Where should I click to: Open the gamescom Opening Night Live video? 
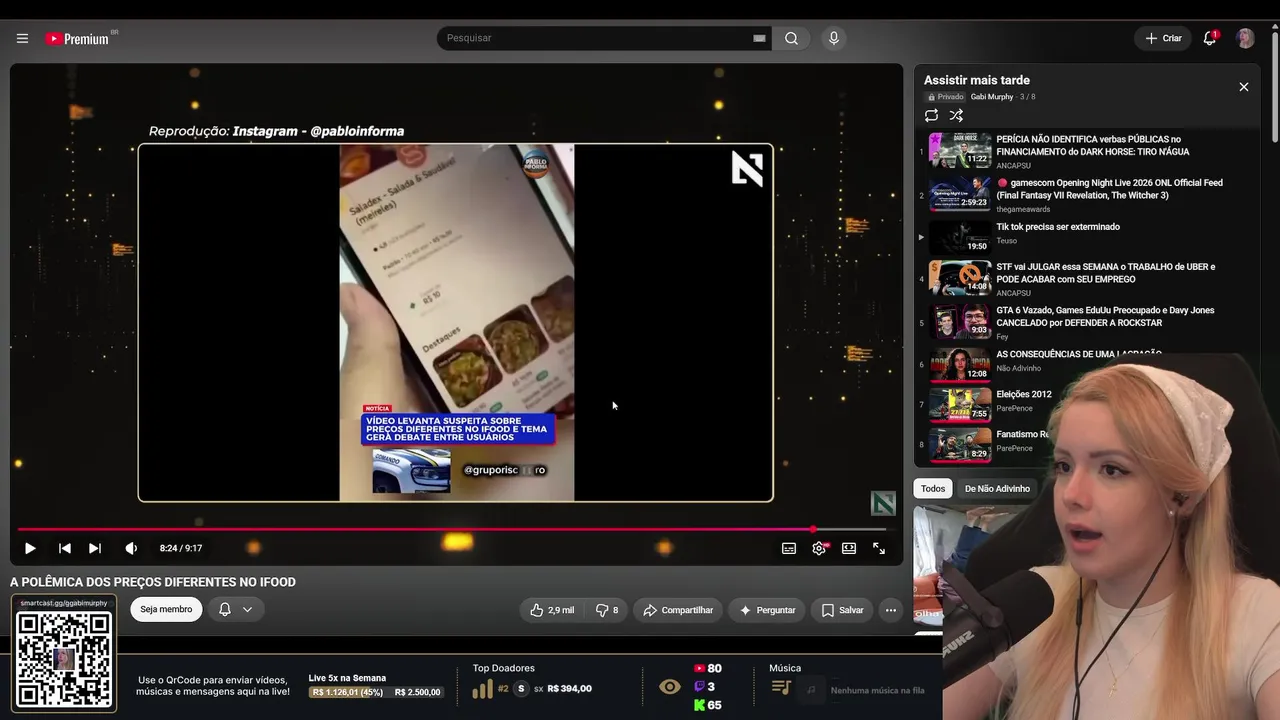pyautogui.click(x=1110, y=189)
